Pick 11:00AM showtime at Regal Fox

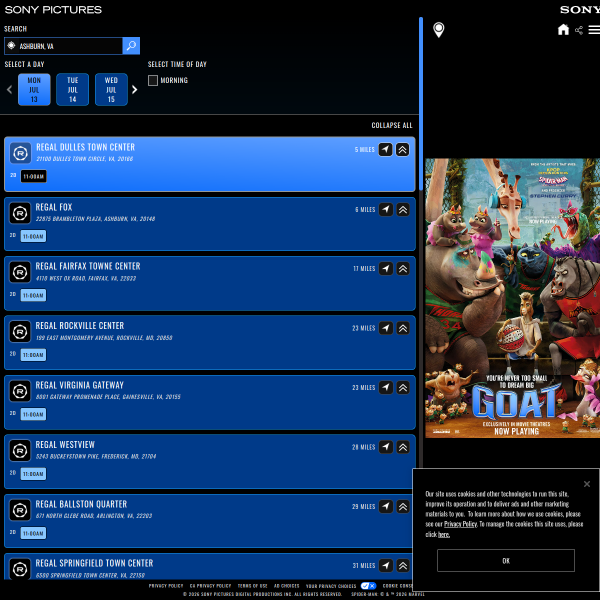[33, 236]
